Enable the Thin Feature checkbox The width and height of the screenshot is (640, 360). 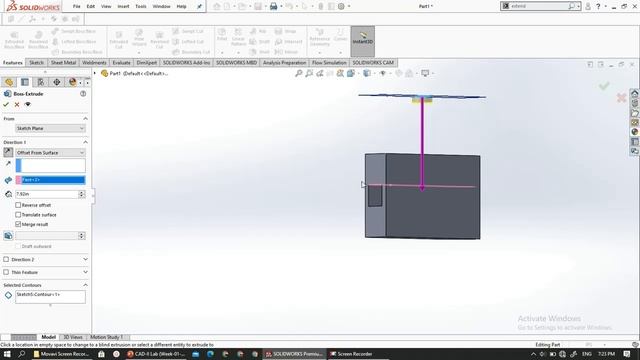6,272
